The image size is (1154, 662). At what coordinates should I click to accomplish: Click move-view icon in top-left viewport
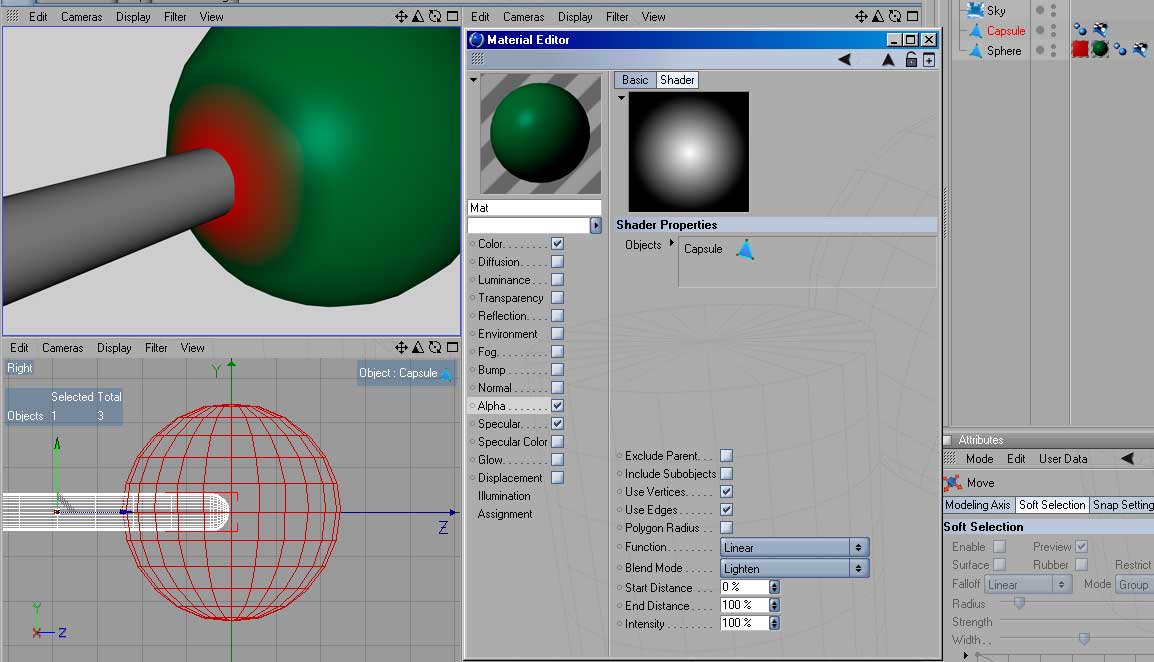point(401,16)
